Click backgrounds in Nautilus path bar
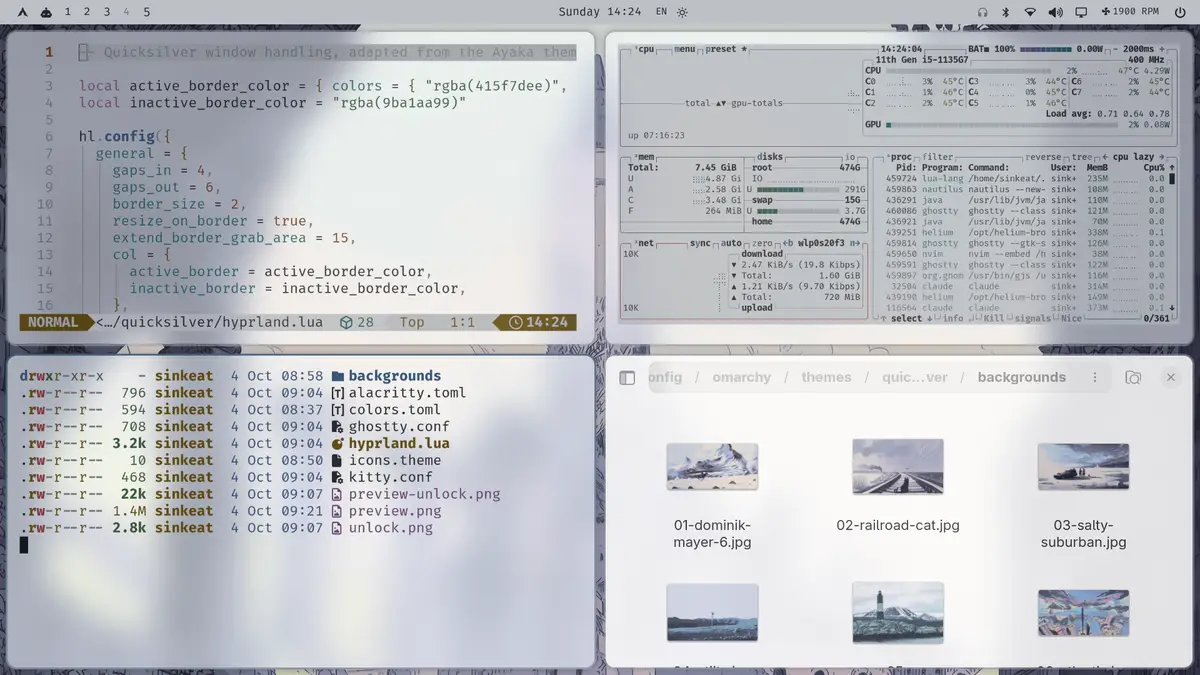Screen dimensions: 1200x675 pyautogui.click(x=1021, y=378)
